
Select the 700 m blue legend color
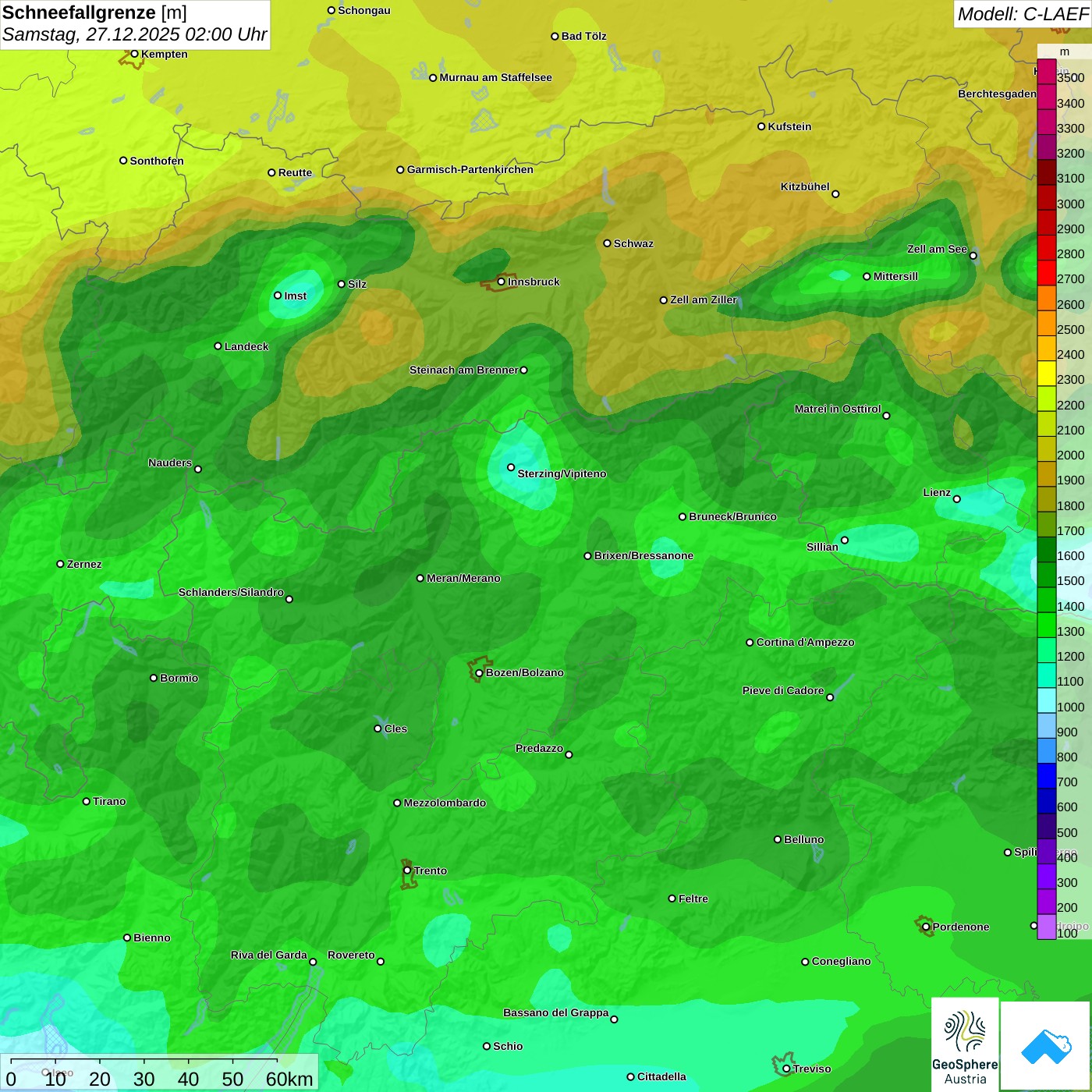(1047, 775)
